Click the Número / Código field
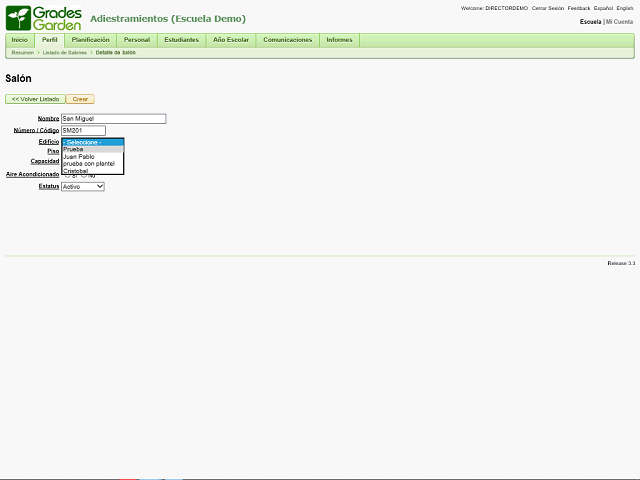Viewport: 640px width, 480px height. [83, 130]
